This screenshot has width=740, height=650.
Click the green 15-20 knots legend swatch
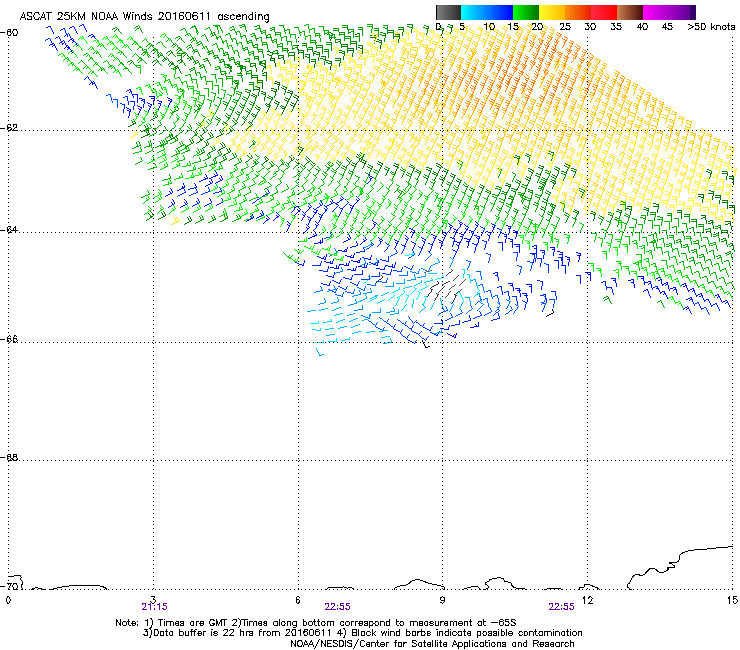click(526, 12)
